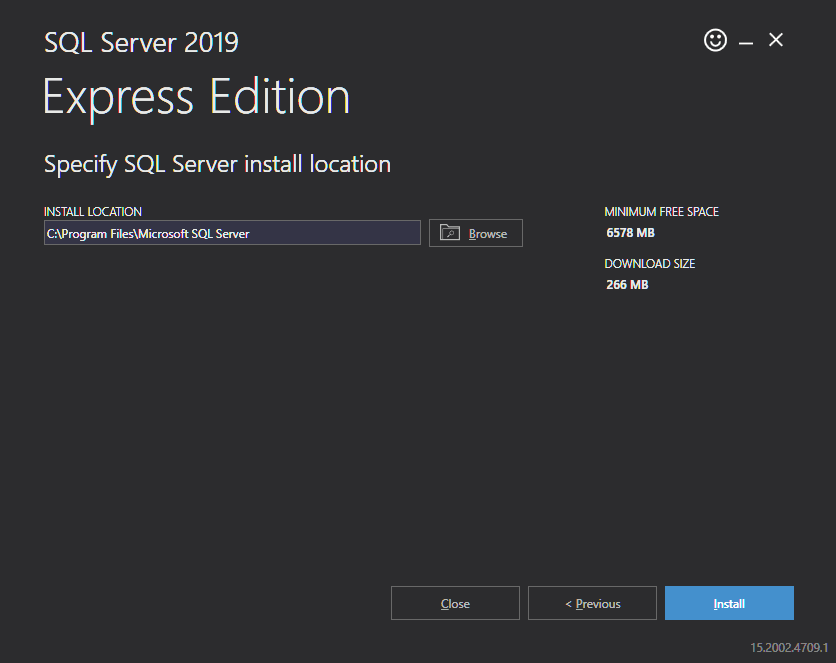836x663 pixels.
Task: Minimize the SQL Server installer window
Action: 746,42
